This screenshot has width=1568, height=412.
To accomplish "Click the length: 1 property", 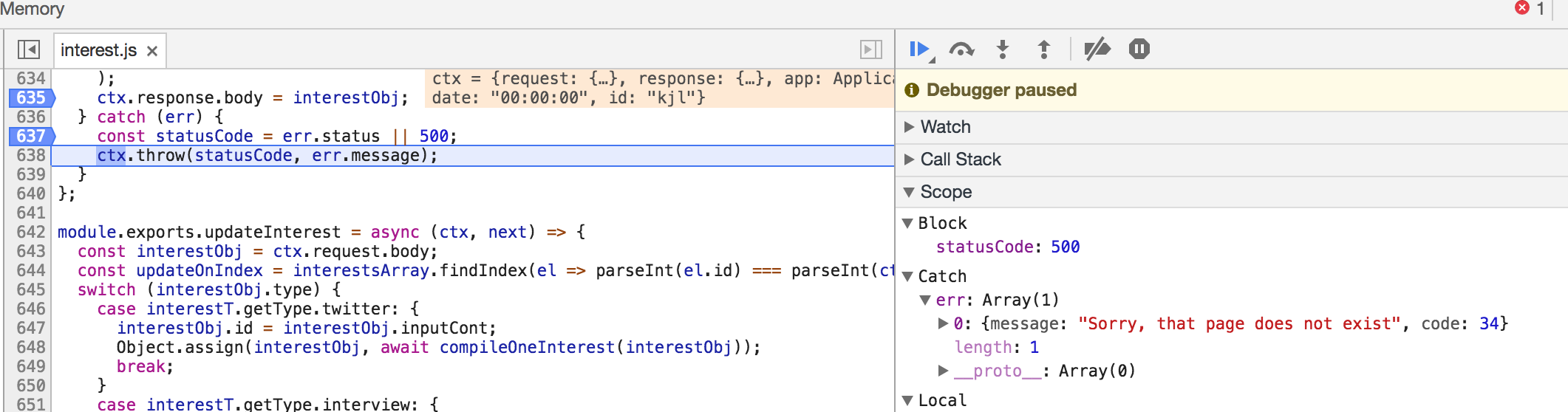I will pos(997,347).
